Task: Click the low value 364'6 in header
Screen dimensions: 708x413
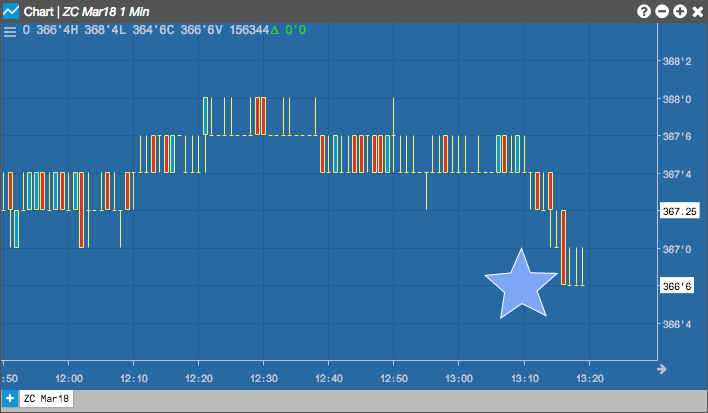Action: pyautogui.click(x=149, y=30)
